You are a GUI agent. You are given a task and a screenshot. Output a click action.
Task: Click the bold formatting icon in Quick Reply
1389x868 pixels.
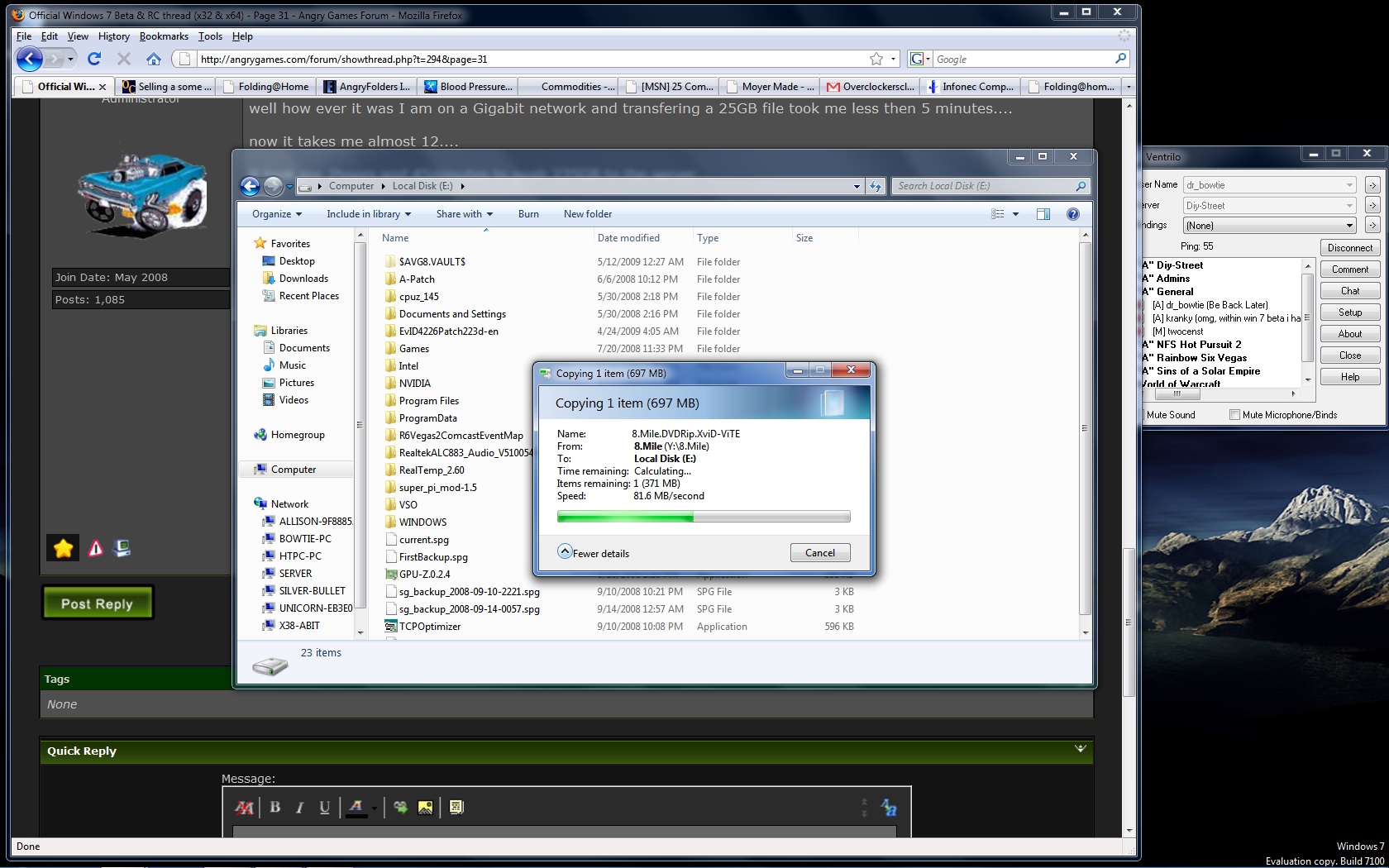275,808
